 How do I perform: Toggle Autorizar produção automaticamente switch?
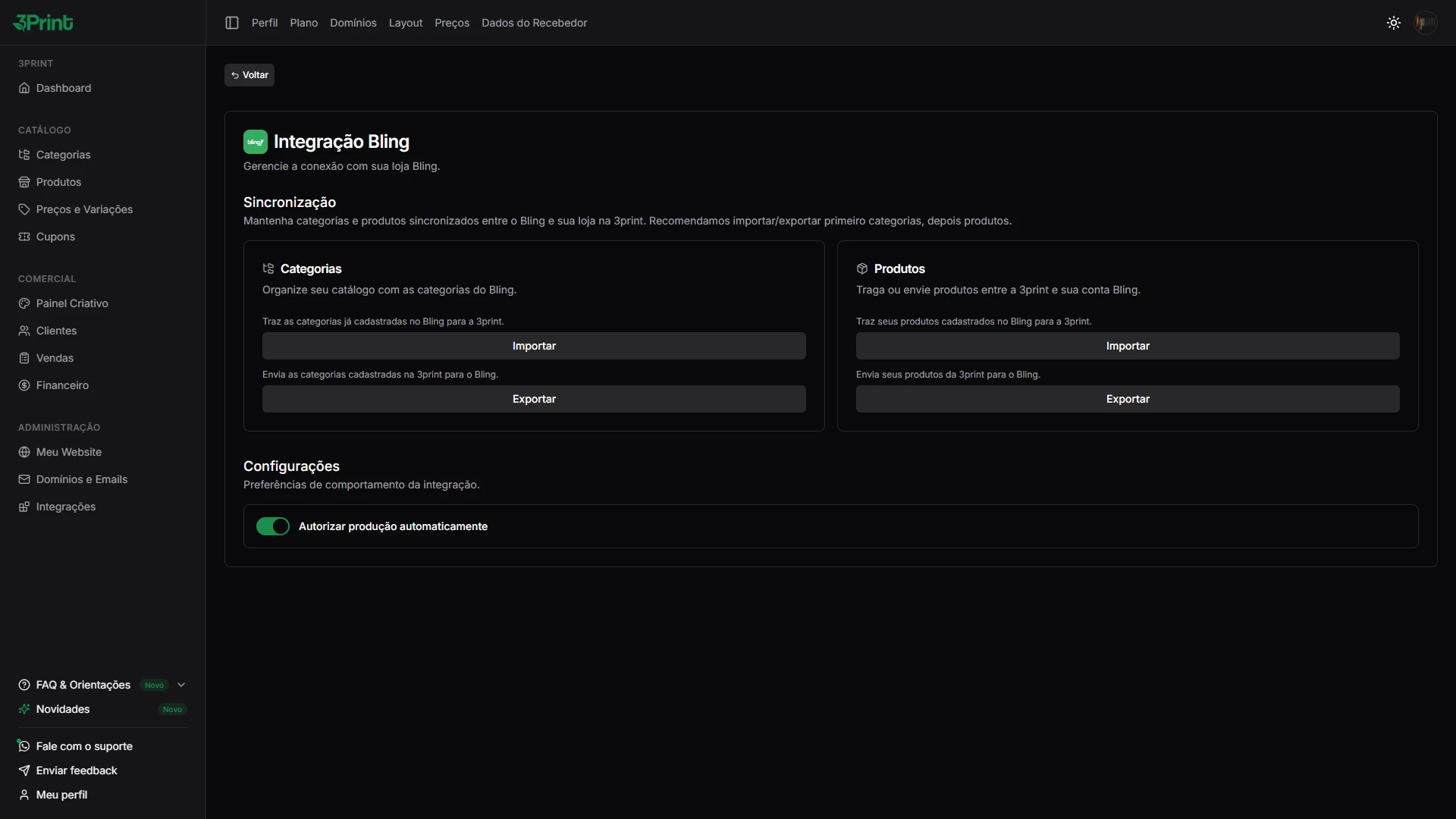273,526
